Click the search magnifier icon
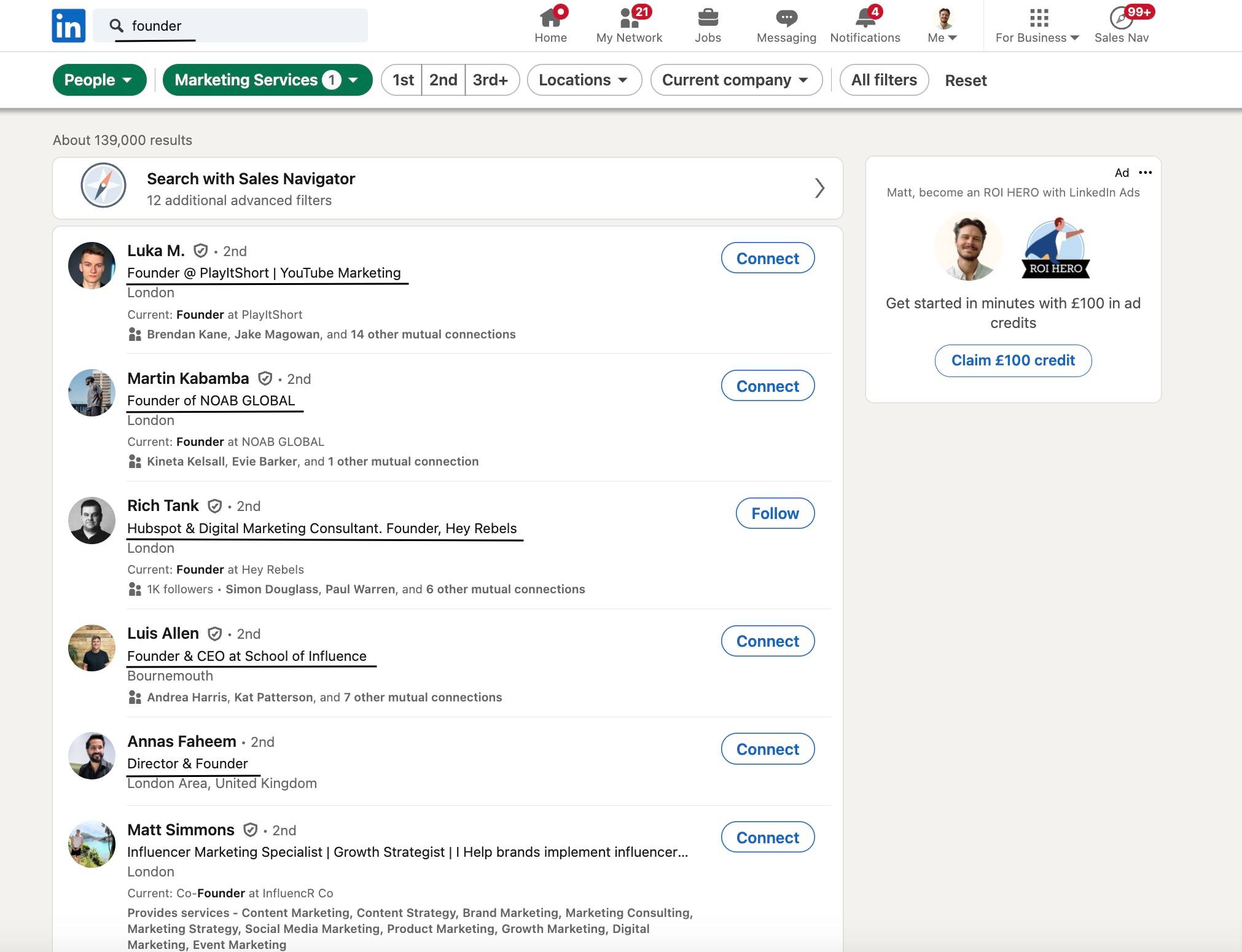Screen dimensions: 1242x952 [x=116, y=25]
